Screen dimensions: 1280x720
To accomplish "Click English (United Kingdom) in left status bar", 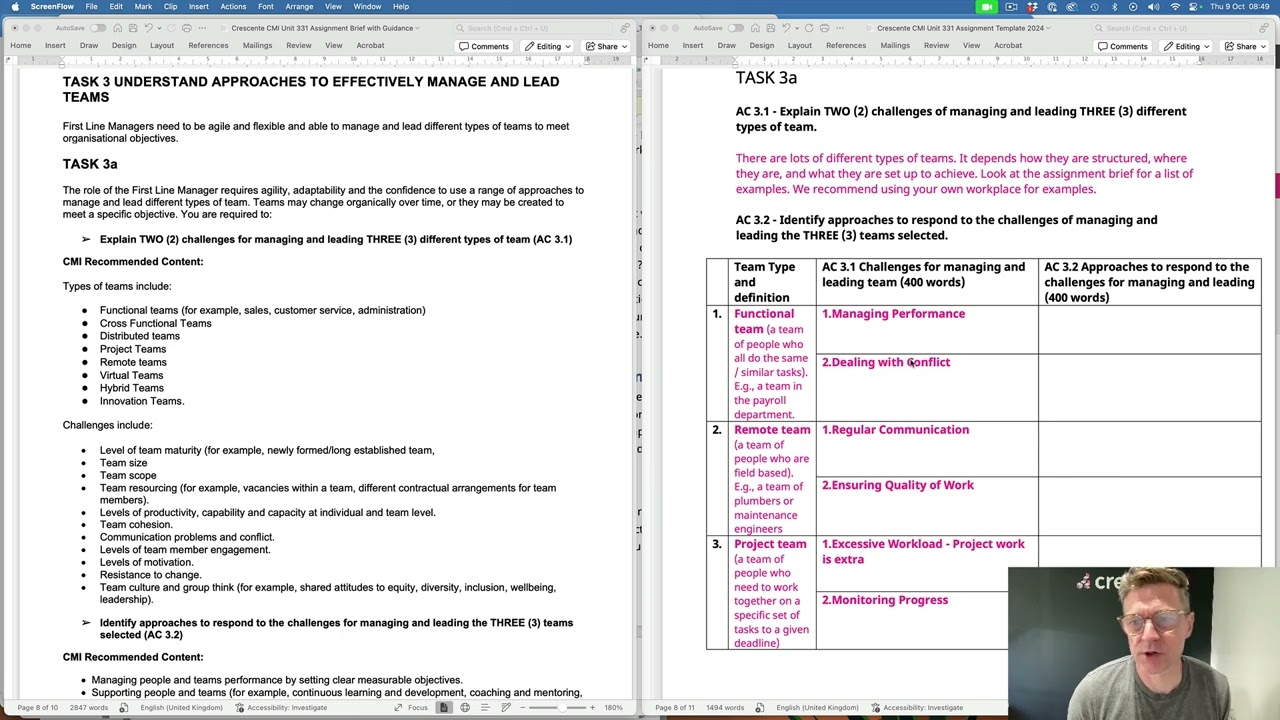I will (181, 708).
